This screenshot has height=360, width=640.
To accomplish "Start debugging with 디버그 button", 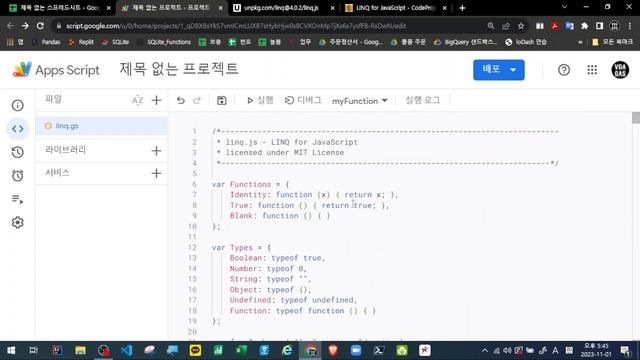I will 303,100.
